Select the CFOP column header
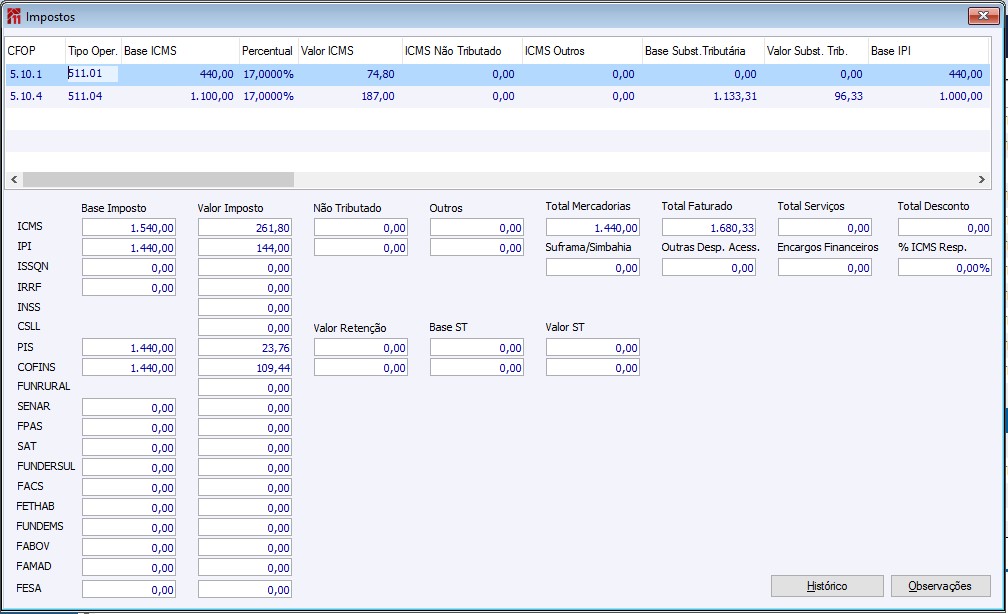Screen dimensions: 1008x614 tap(35, 51)
